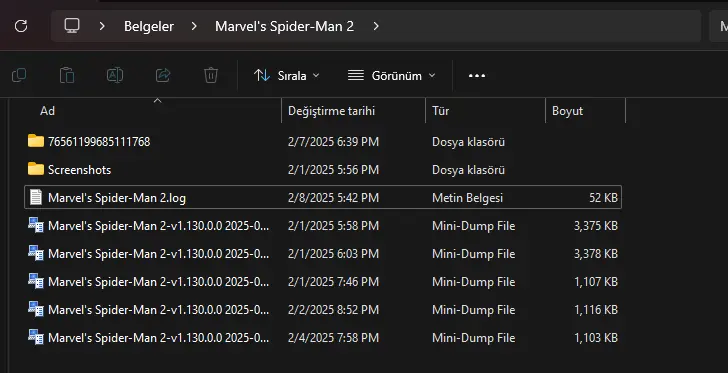Select the dump file name modified 2/2/2025 8:52 PM
The image size is (728, 373).
click(159, 310)
